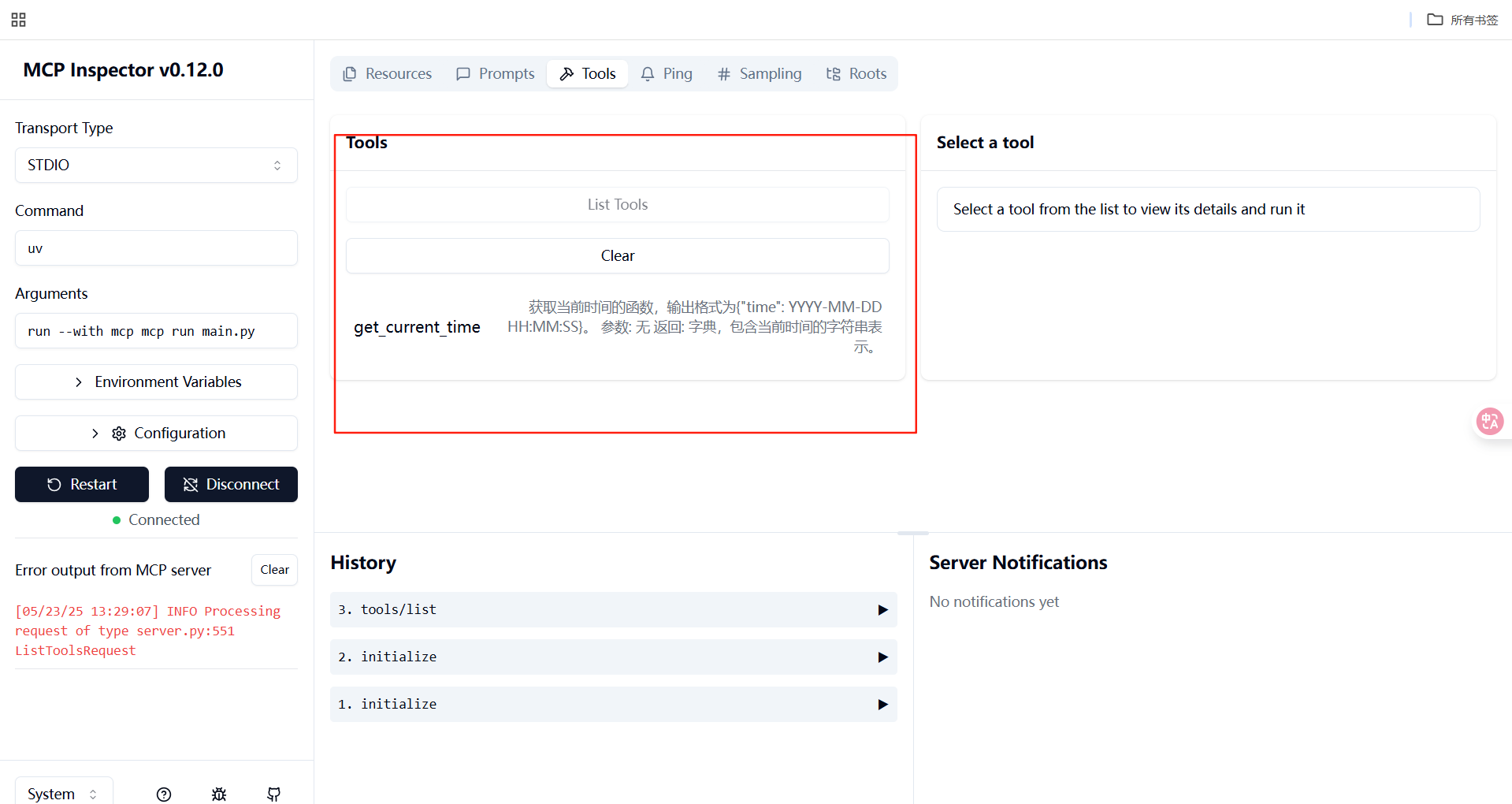
Task: Open the Roots tab
Action: 856,73
